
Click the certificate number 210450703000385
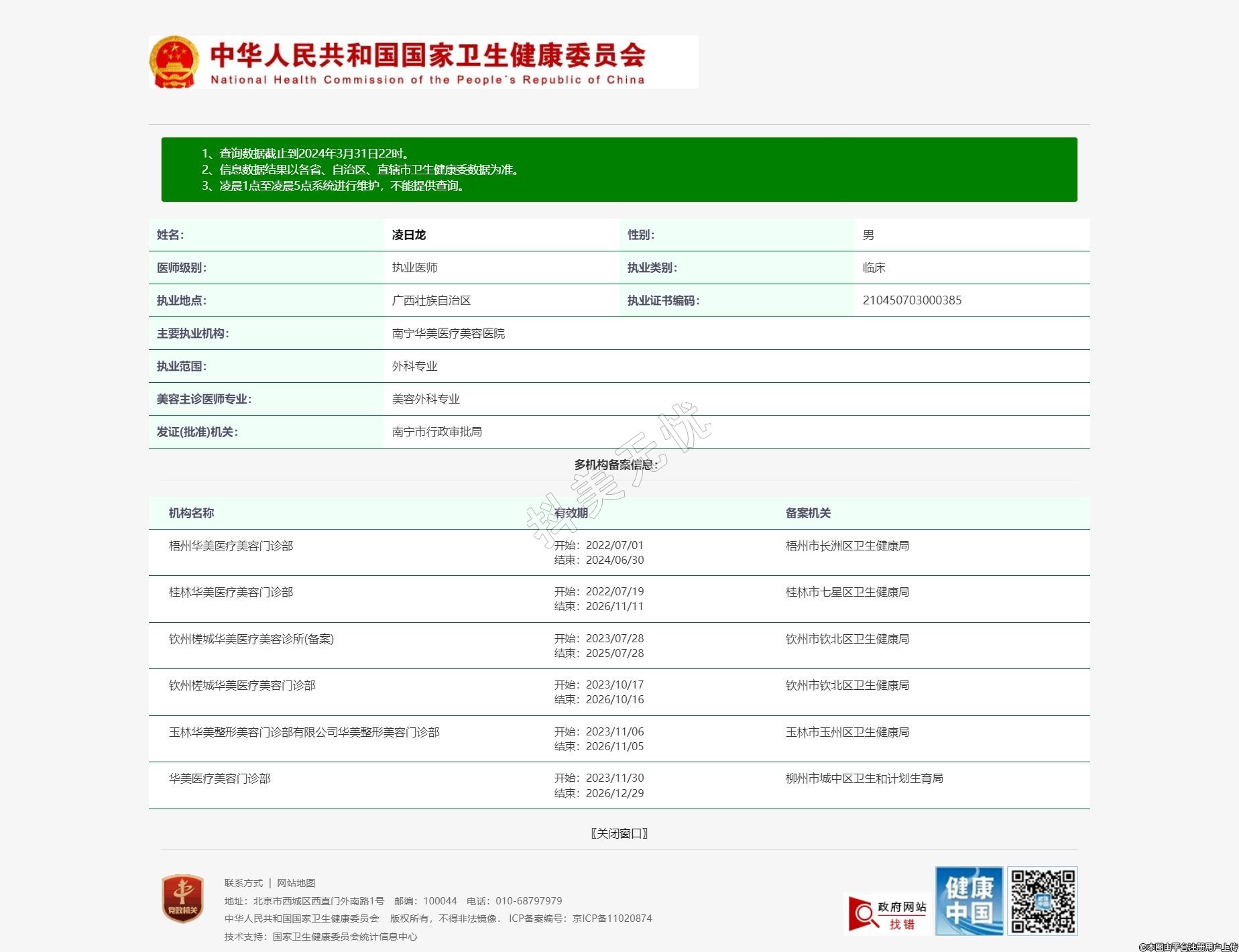pos(912,300)
